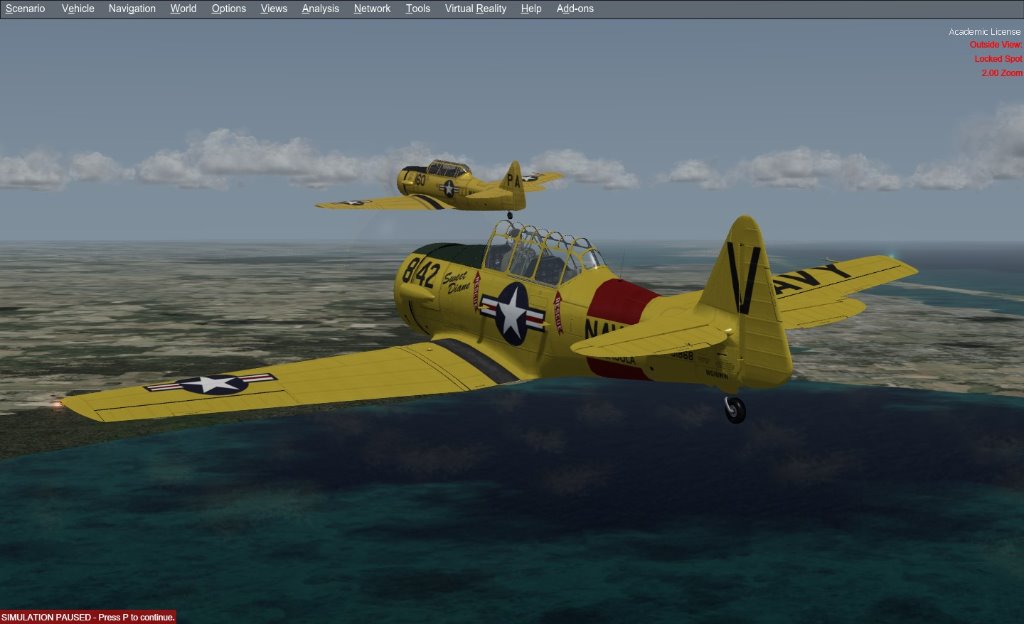This screenshot has width=1024, height=624.
Task: Click the 'Locked Spot' view label
Action: [x=999, y=59]
